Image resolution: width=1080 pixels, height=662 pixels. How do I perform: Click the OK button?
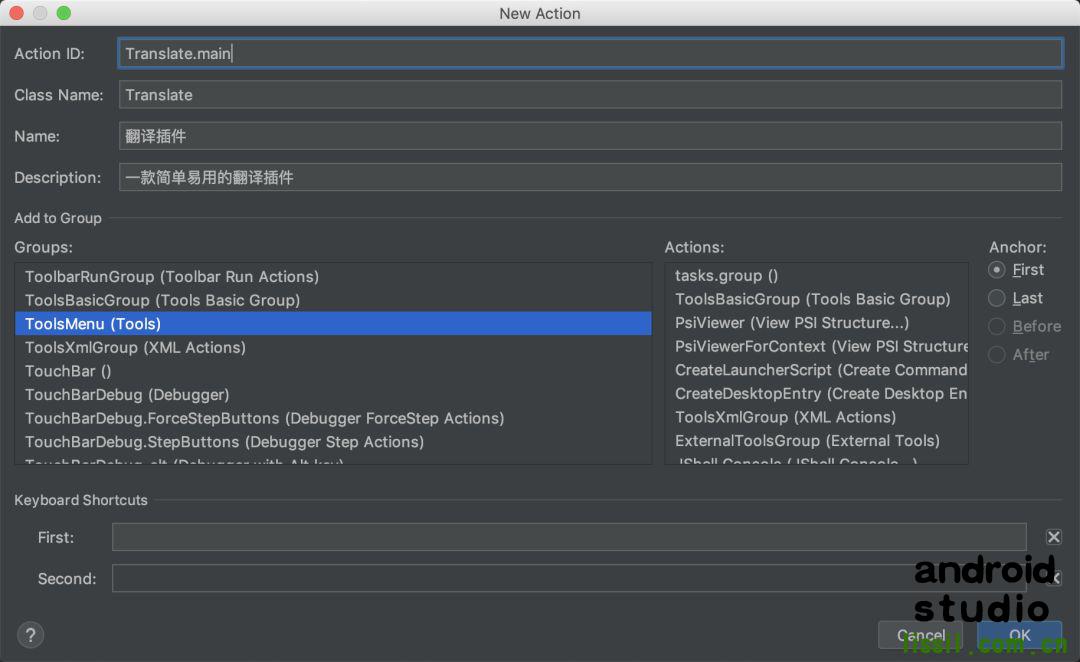pyautogui.click(x=1019, y=634)
